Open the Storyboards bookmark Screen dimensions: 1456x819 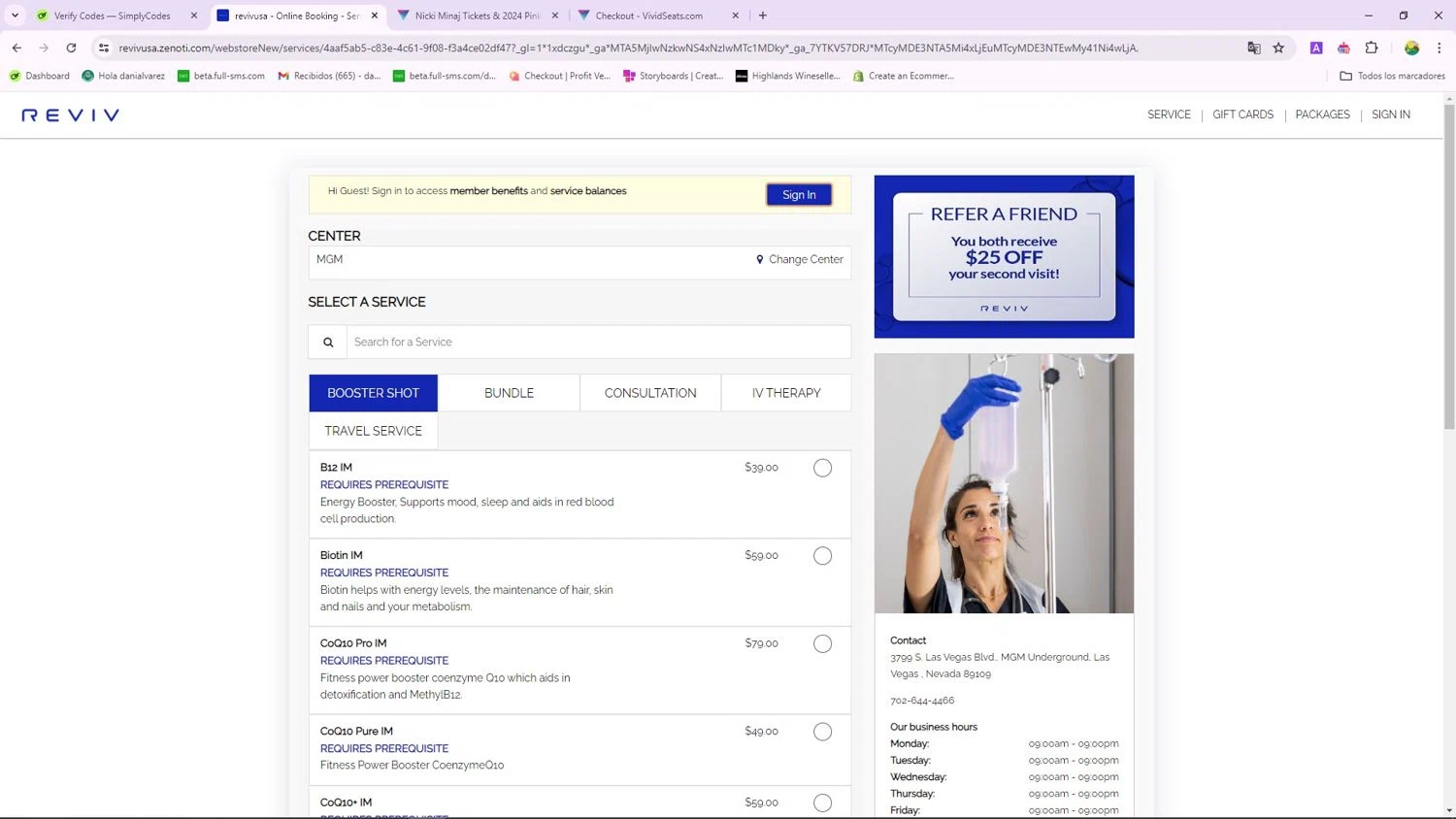673,76
